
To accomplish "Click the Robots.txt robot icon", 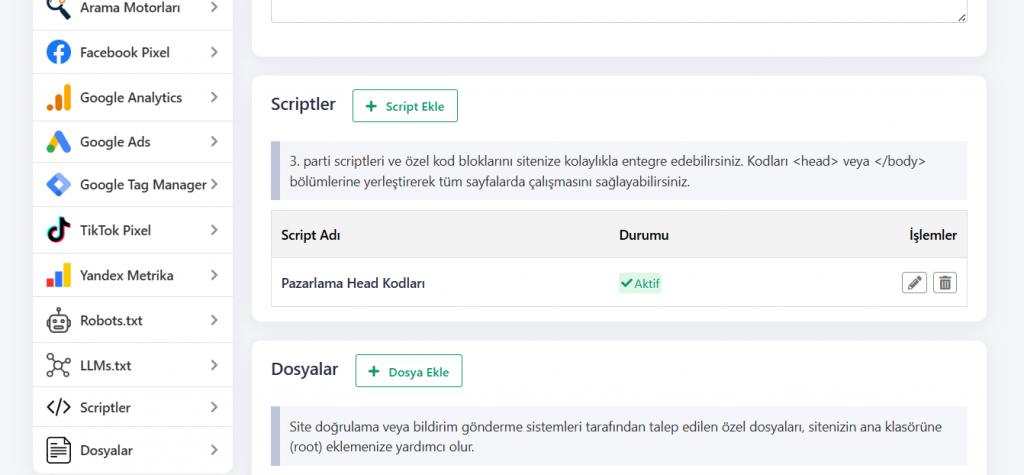I will [x=59, y=321].
